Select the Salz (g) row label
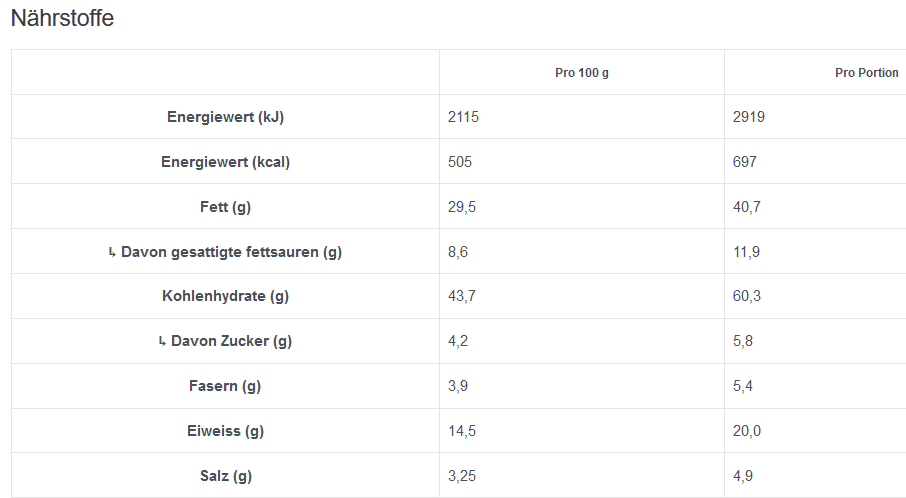The image size is (906, 498). pyautogui.click(x=225, y=476)
